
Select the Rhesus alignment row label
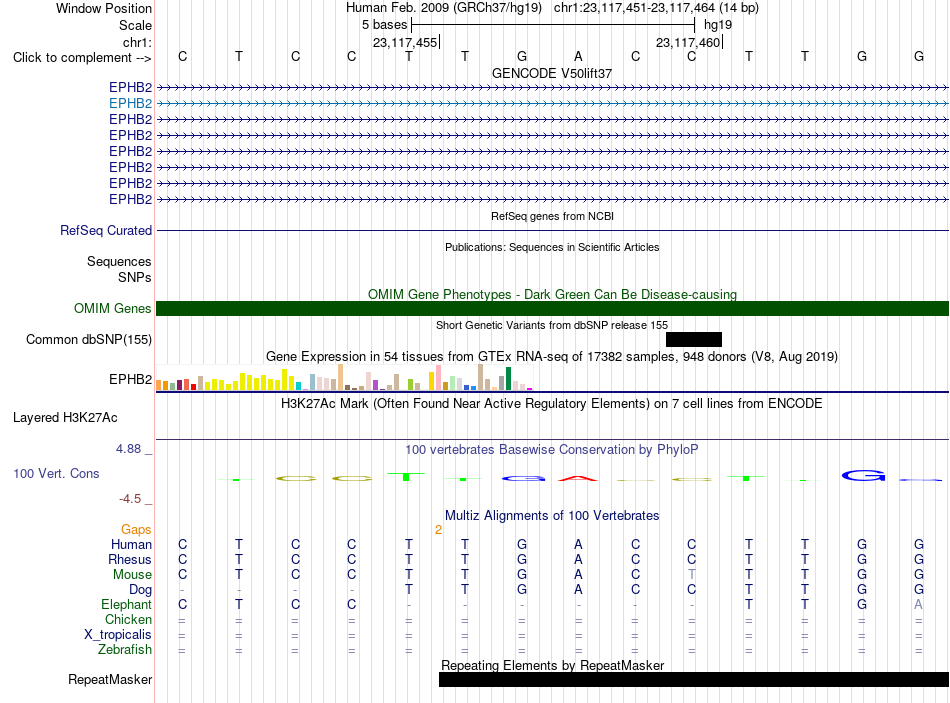click(x=130, y=559)
